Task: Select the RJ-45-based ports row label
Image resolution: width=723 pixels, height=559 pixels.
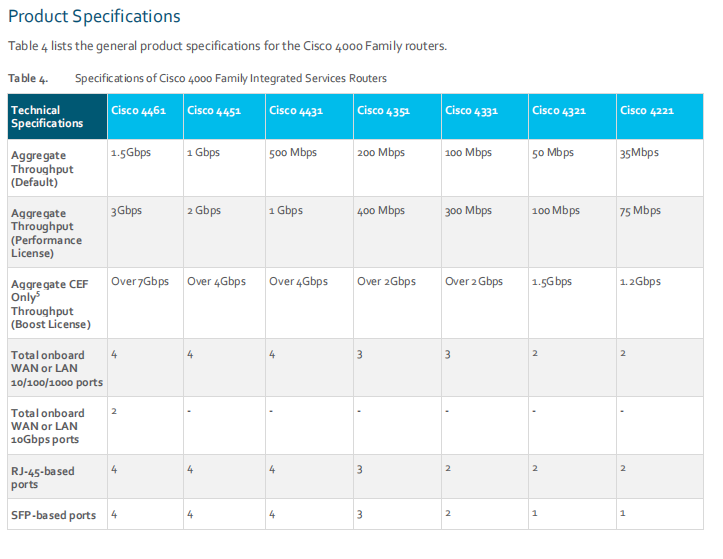Action: click(42, 477)
